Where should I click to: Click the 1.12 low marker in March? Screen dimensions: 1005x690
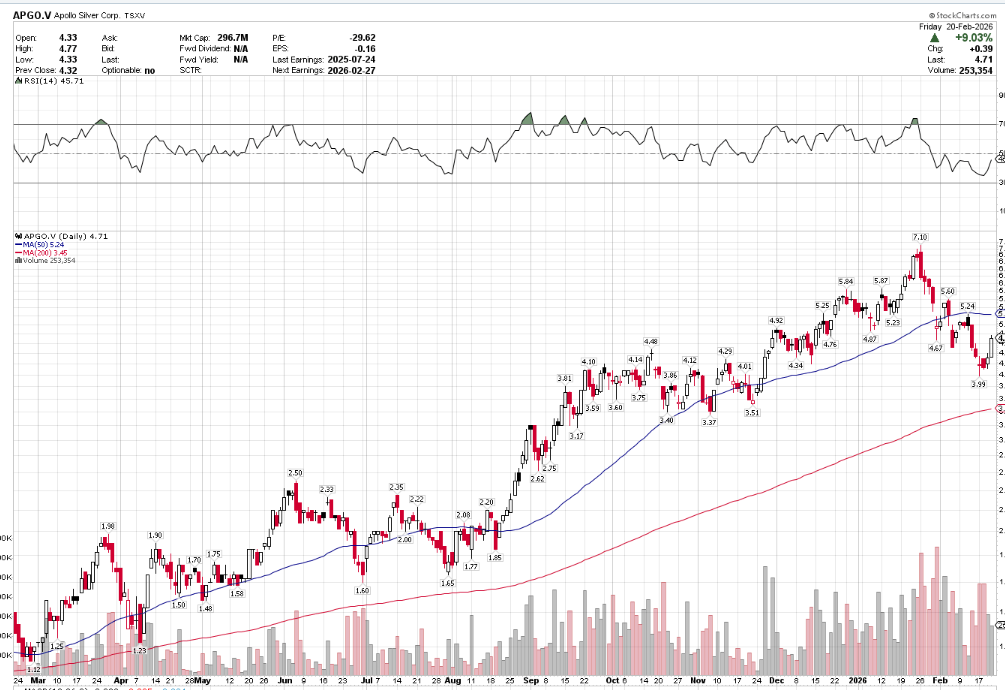pos(33,669)
